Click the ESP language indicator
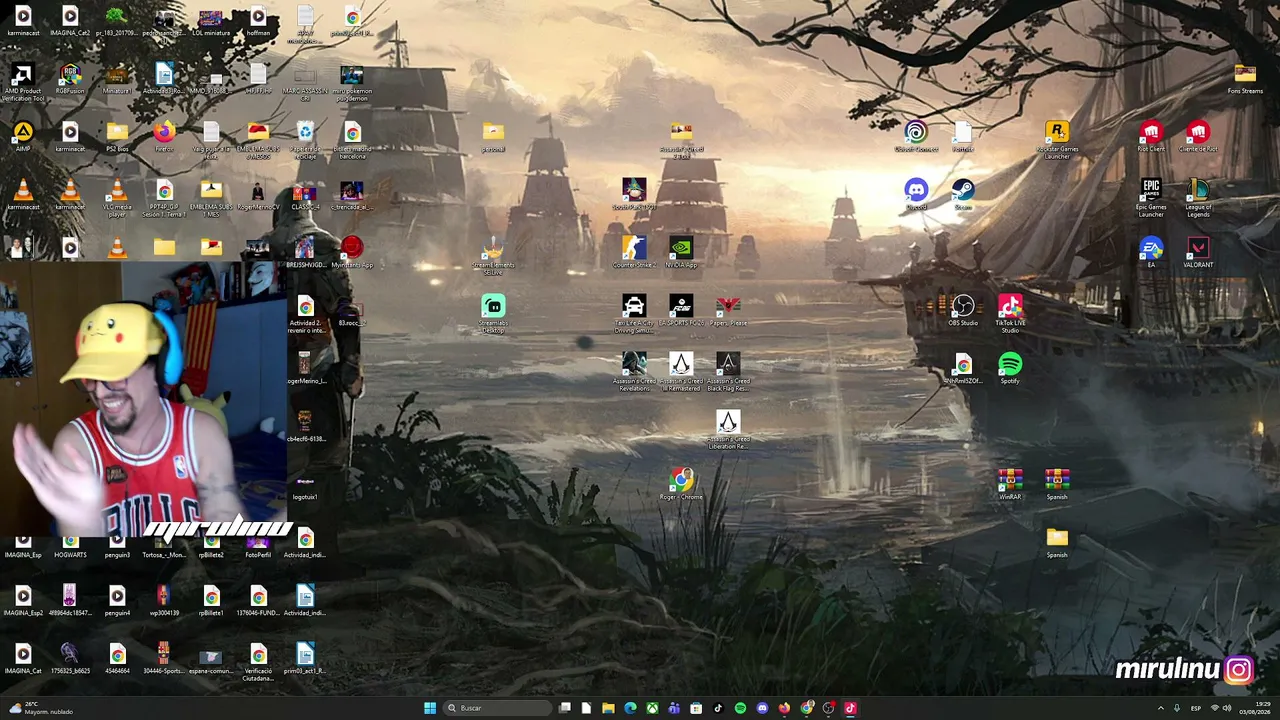1280x720 pixels. pyautogui.click(x=1196, y=708)
